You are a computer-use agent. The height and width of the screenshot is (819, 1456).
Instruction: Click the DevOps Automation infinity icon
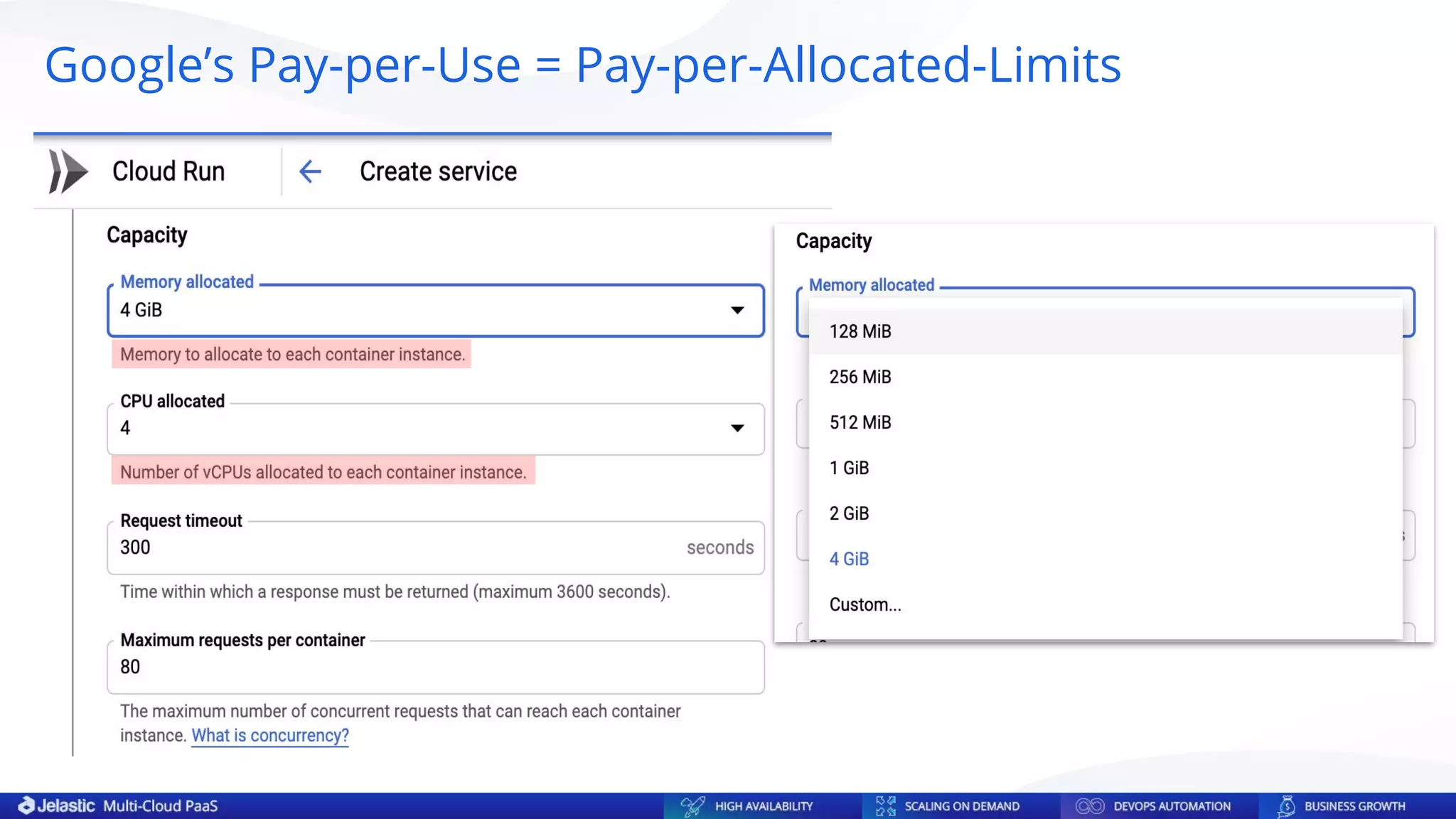tap(1090, 806)
